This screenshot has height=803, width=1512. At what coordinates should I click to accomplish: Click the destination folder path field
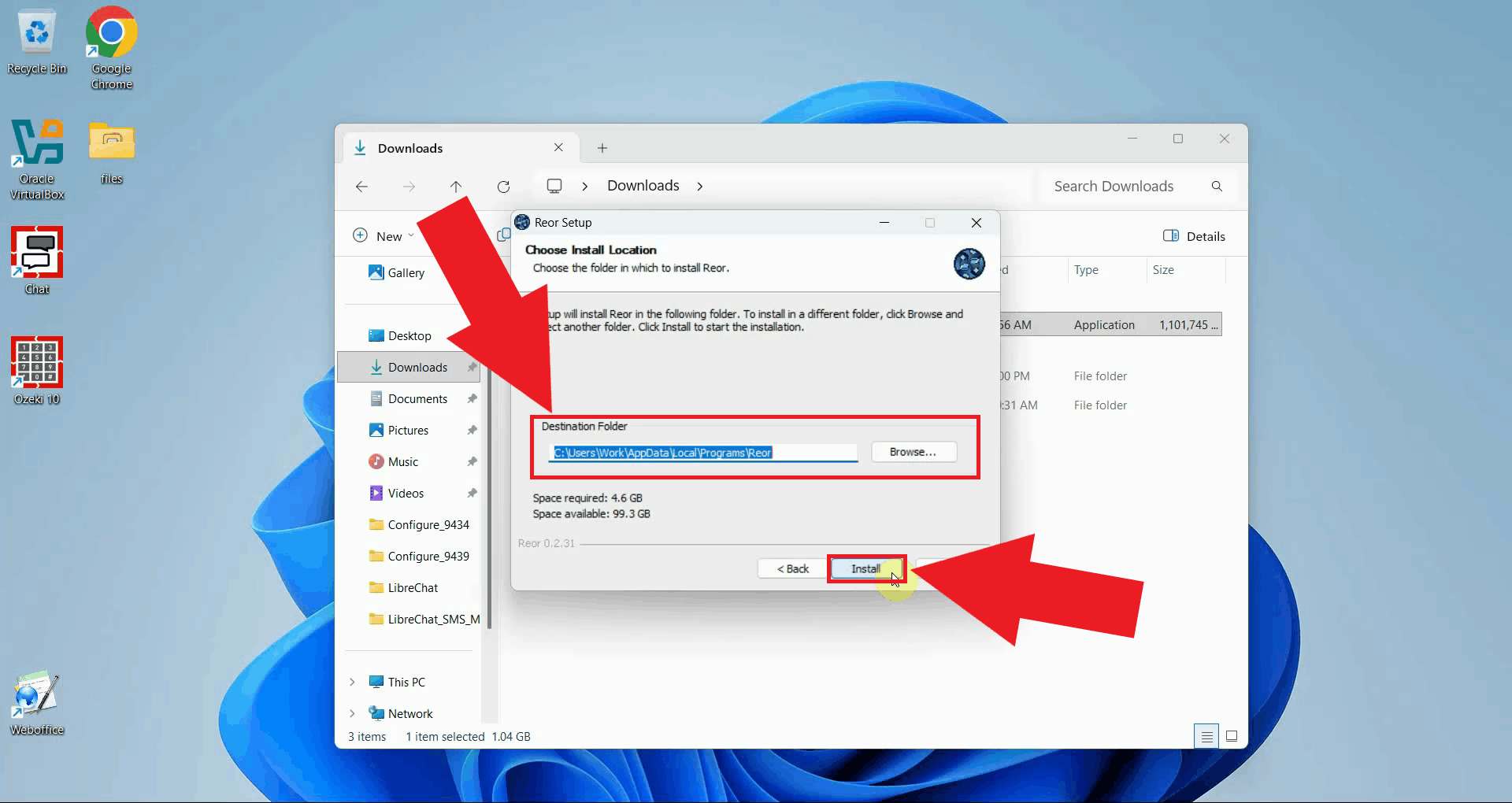[703, 453]
